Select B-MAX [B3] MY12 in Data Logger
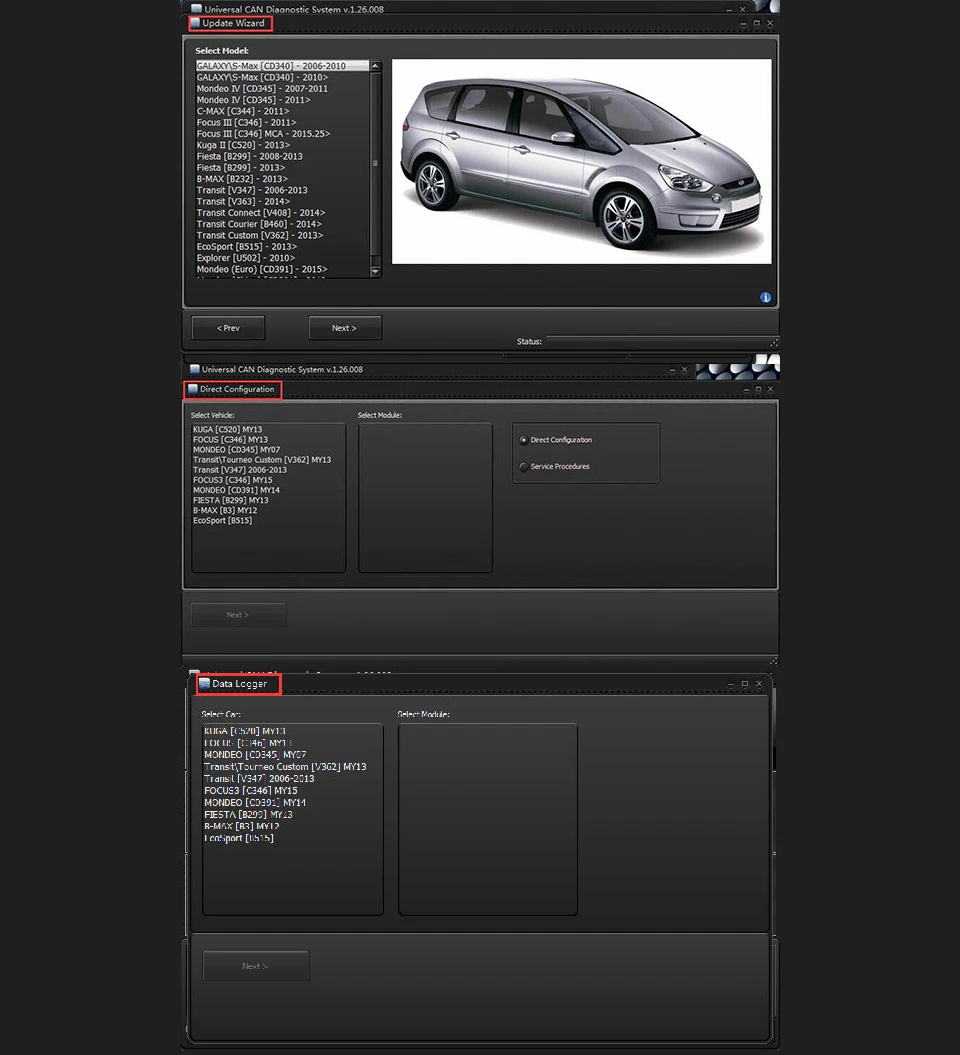 coord(242,826)
